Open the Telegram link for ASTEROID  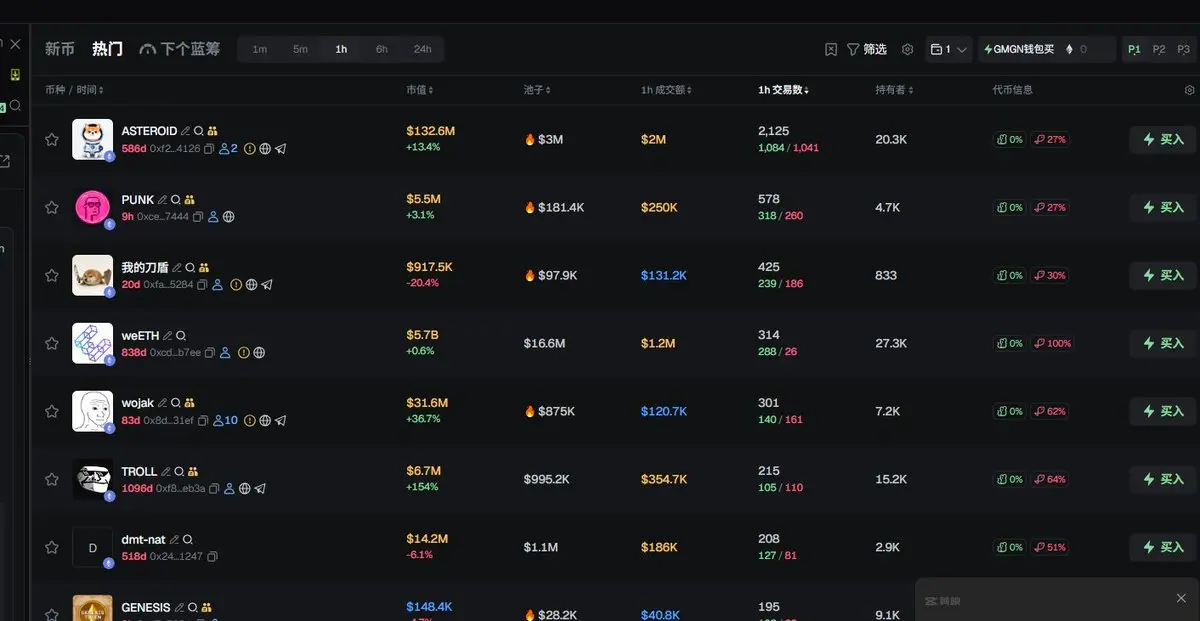(x=281, y=149)
